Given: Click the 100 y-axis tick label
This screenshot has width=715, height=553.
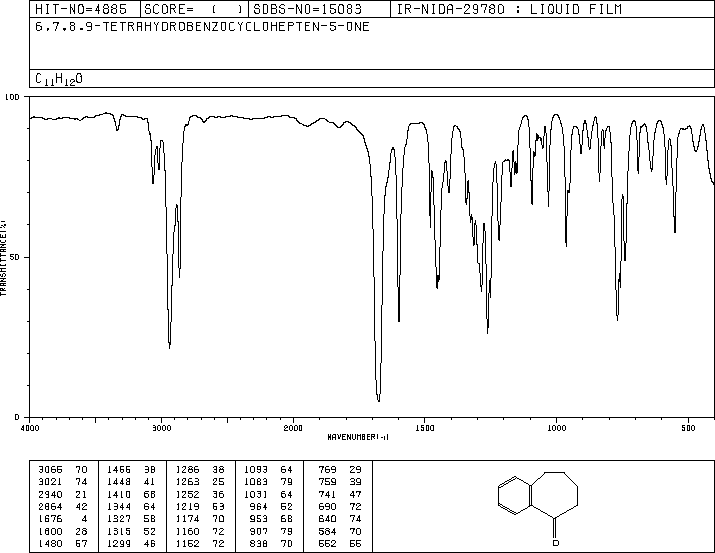Looking at the screenshot, I should [x=12, y=97].
